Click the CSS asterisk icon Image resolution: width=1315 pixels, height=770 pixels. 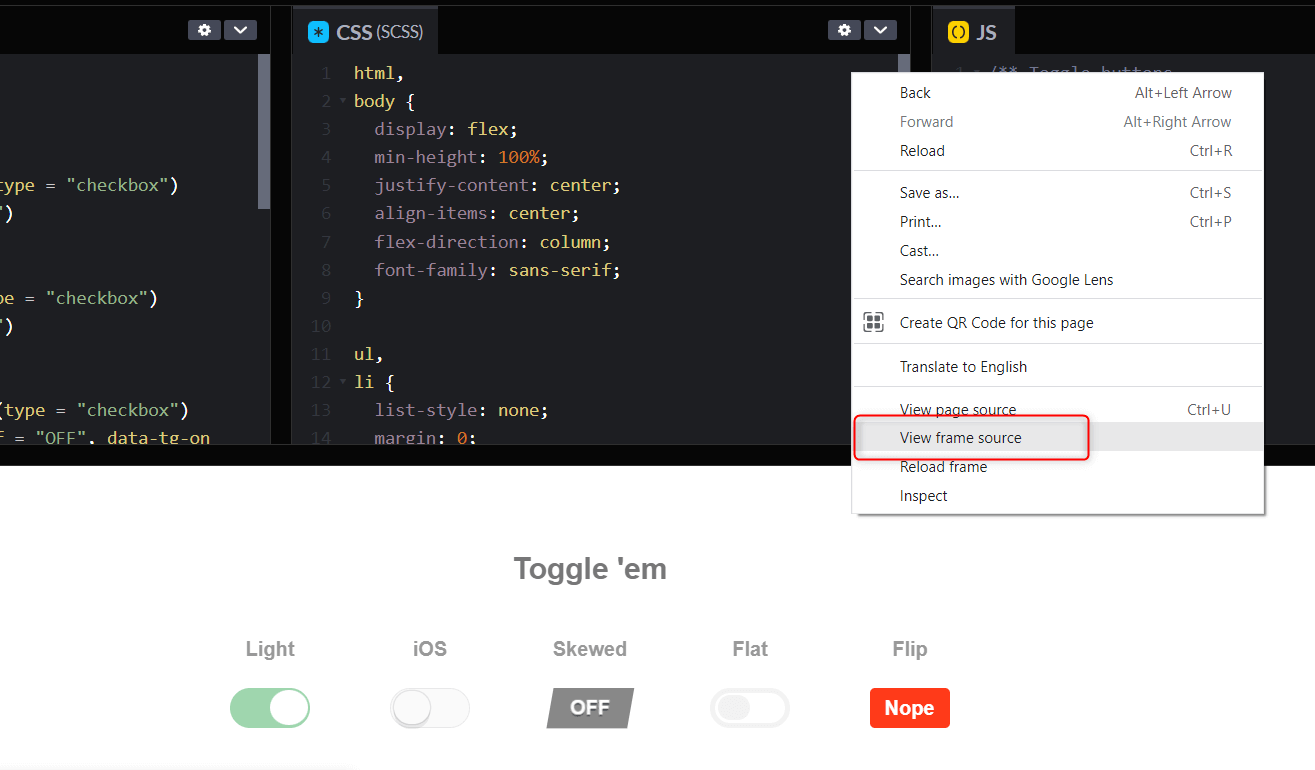(318, 32)
